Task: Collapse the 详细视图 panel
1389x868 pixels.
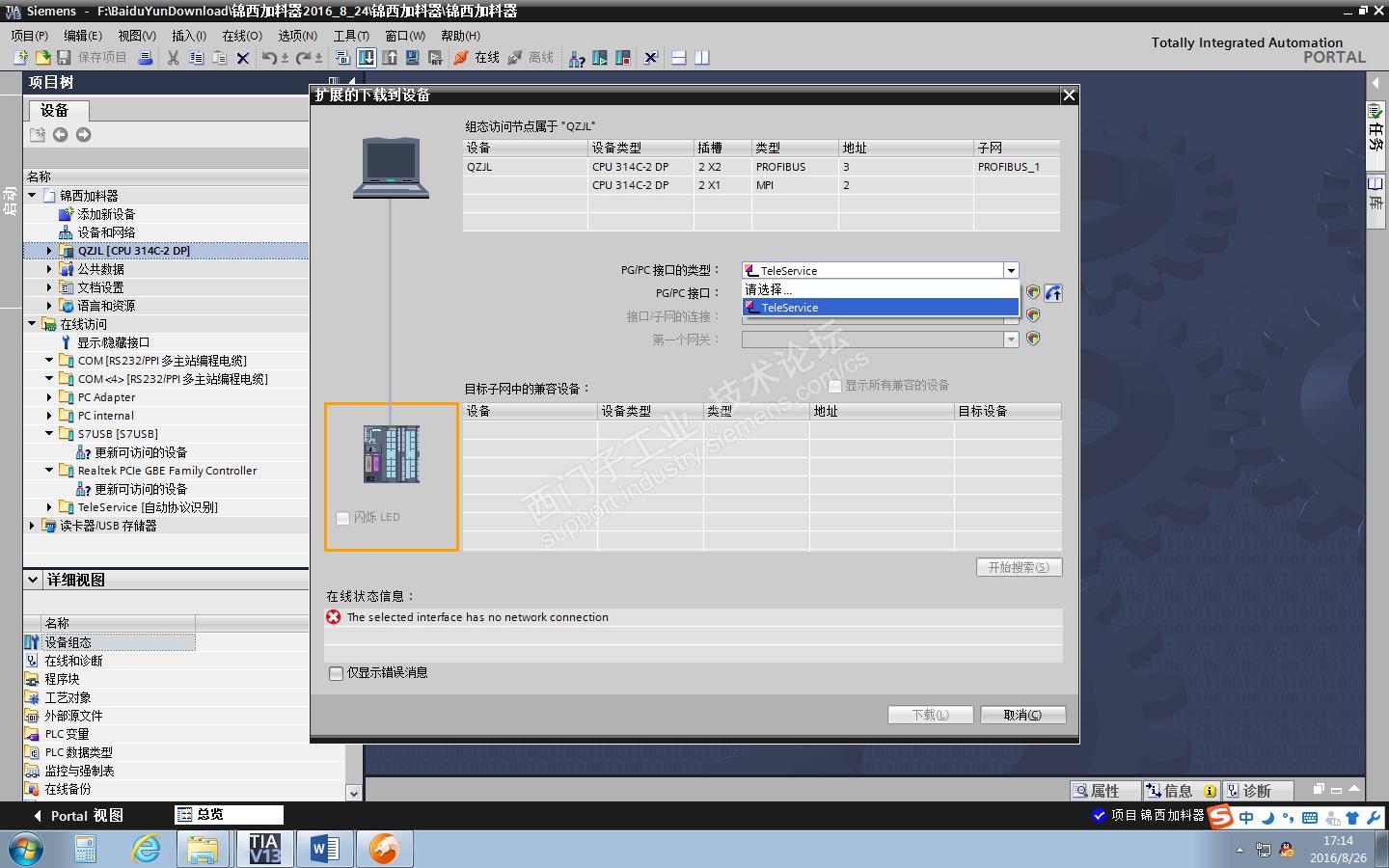Action: click(33, 580)
